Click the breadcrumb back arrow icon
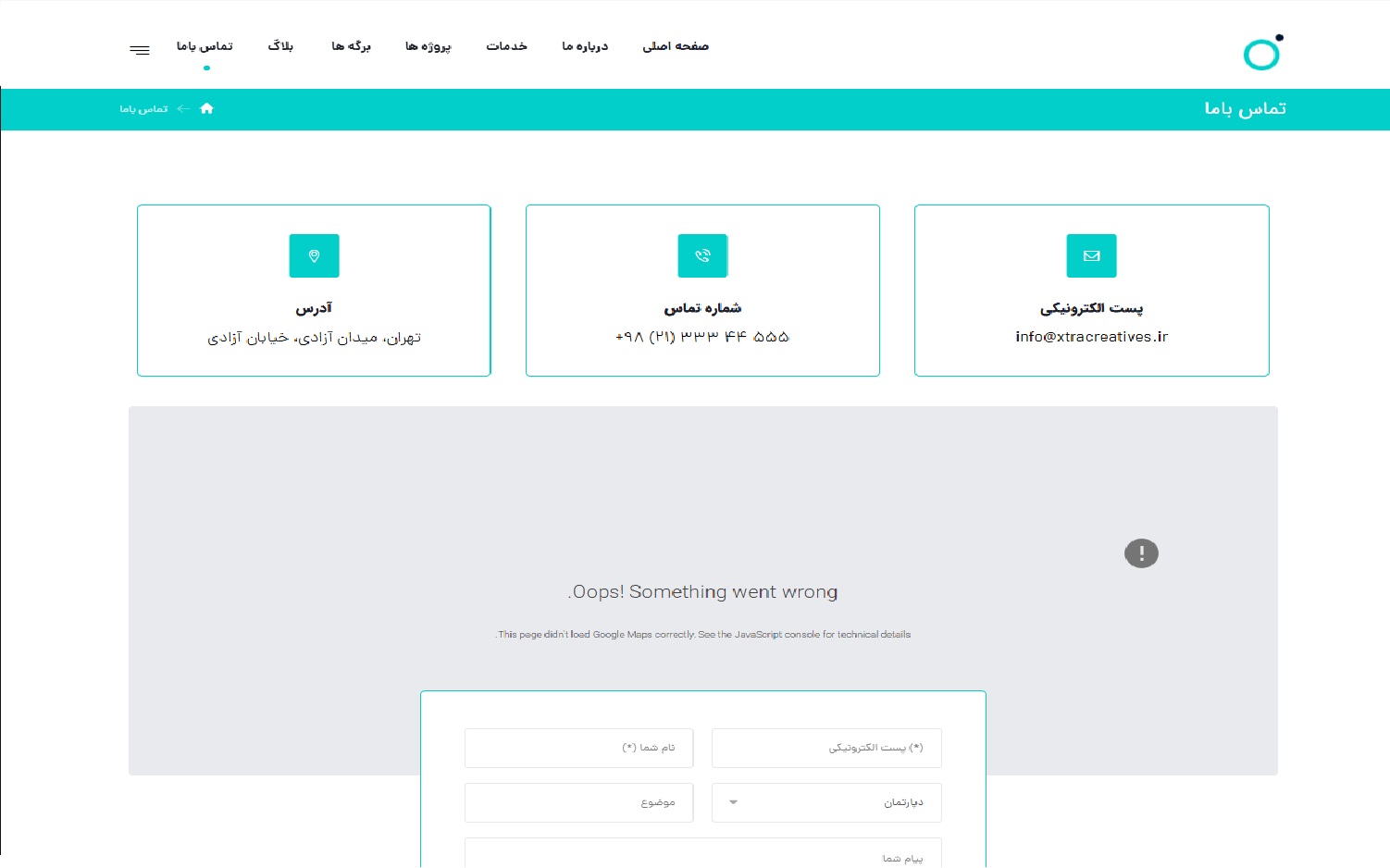Screen dimensions: 1390x868 pos(183,109)
